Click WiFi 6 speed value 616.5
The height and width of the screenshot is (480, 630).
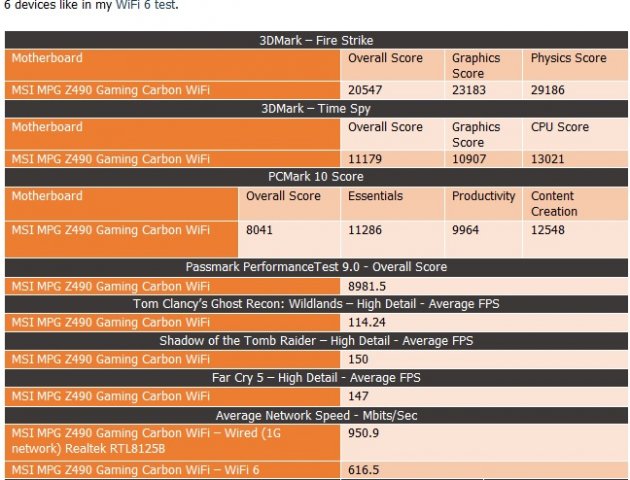(363, 470)
